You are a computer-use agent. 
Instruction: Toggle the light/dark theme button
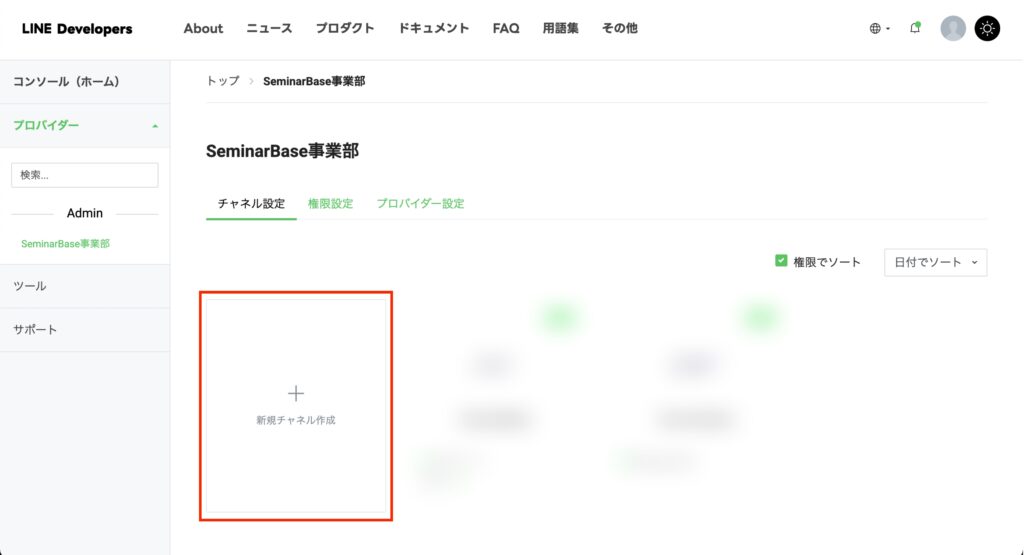point(987,29)
